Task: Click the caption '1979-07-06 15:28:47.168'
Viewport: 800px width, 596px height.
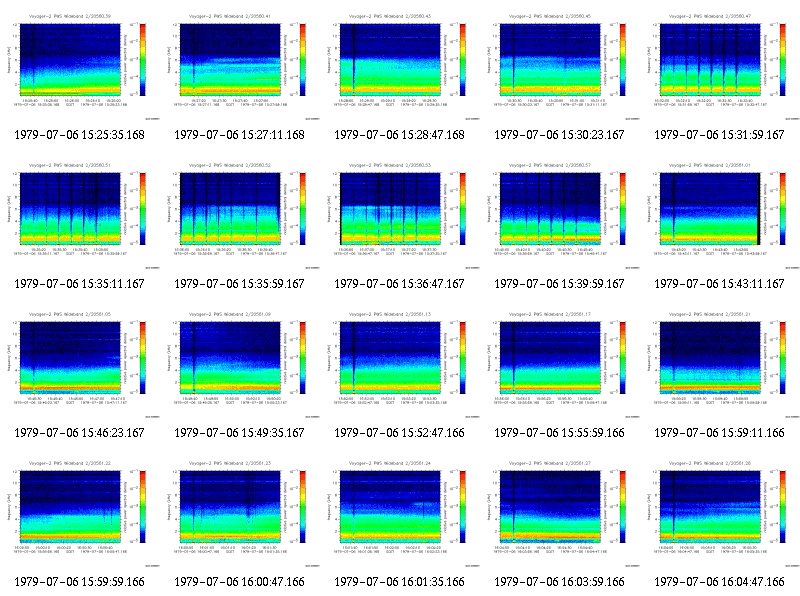Action: click(x=399, y=135)
